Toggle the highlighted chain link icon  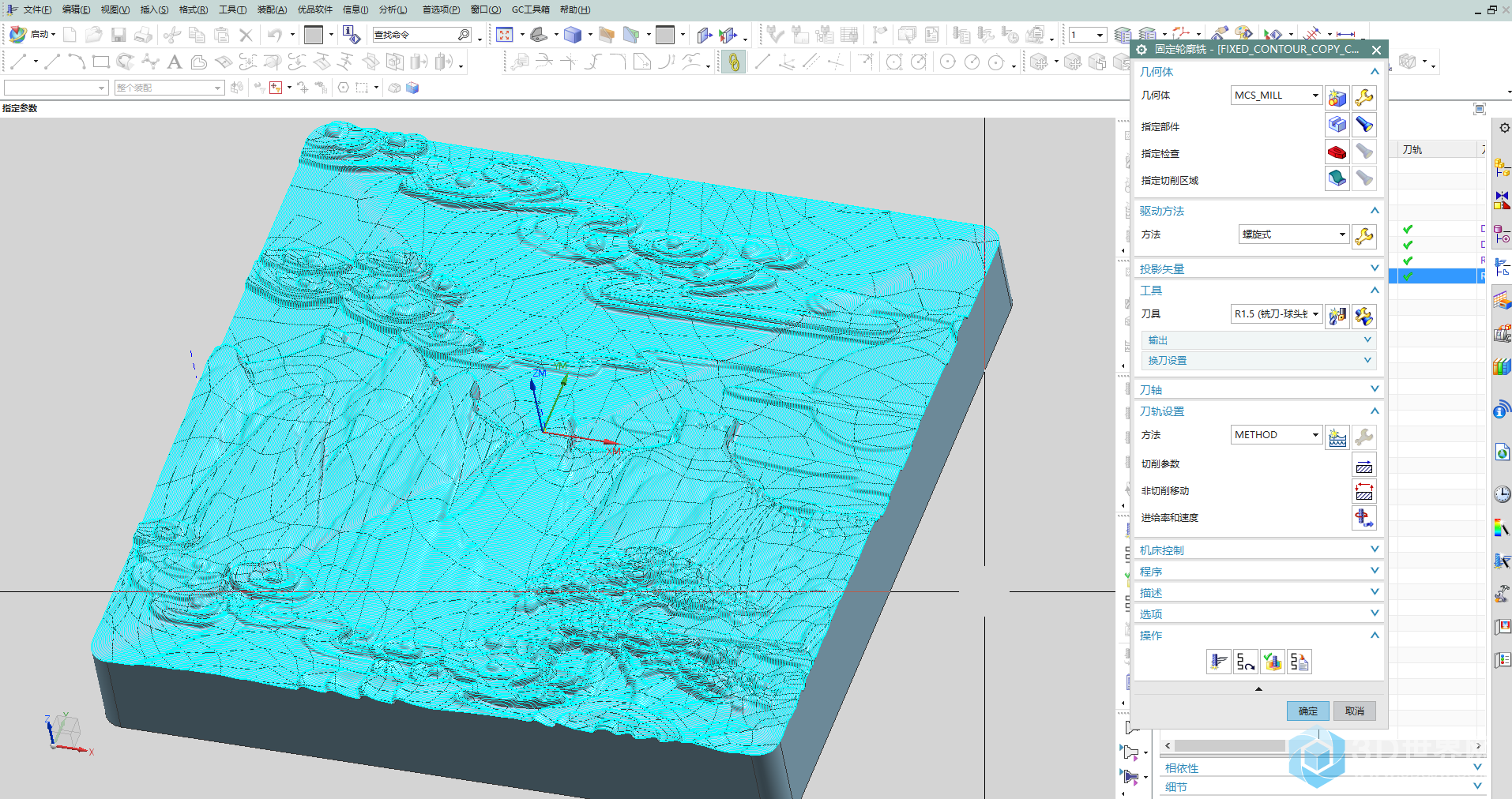(734, 62)
